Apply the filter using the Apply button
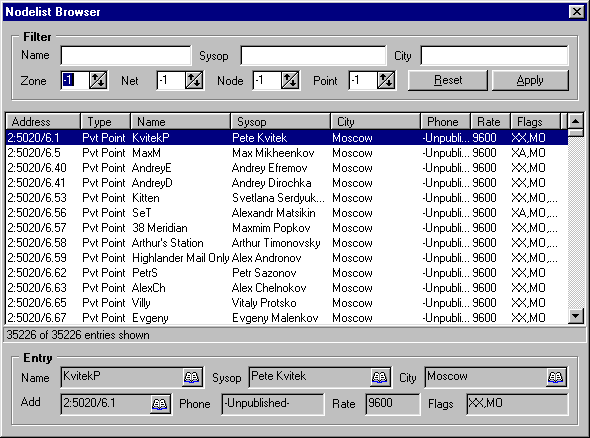This screenshot has height=438, width=590. [530, 80]
